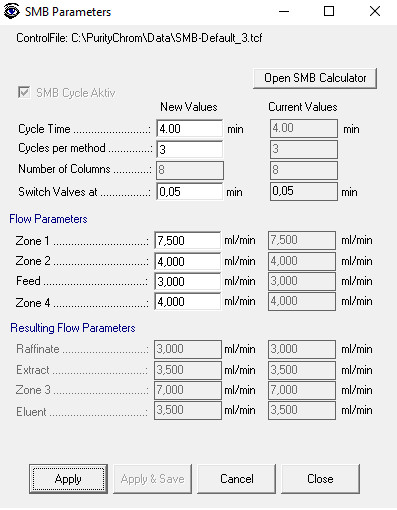Open the SMB Calculator

[x=315, y=78]
